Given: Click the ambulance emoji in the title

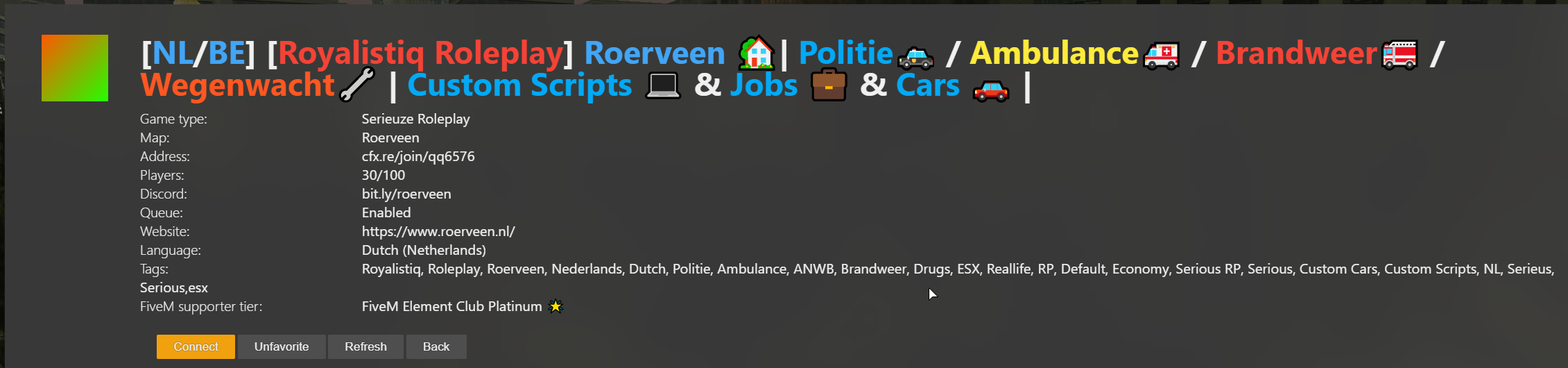Looking at the screenshot, I should (x=1162, y=55).
